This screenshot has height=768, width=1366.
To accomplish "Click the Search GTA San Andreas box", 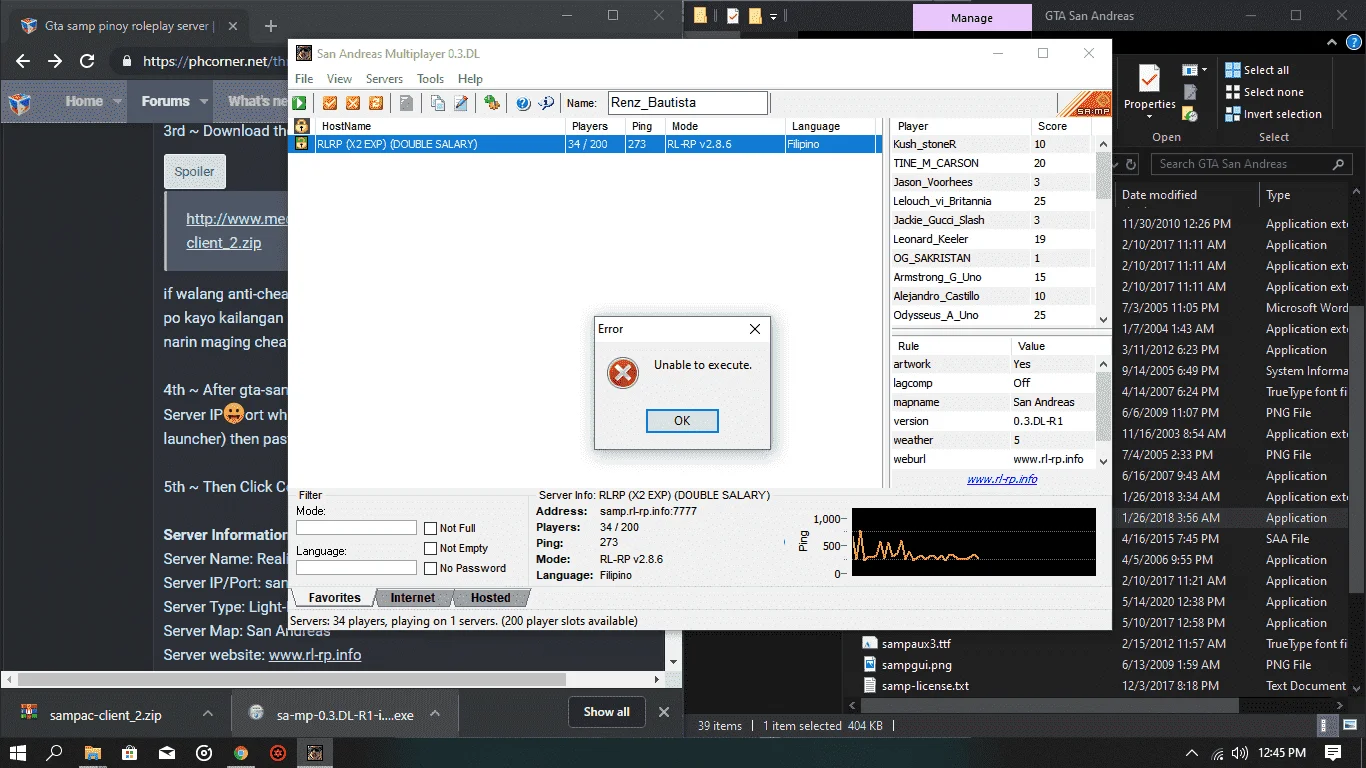I will (x=1250, y=164).
